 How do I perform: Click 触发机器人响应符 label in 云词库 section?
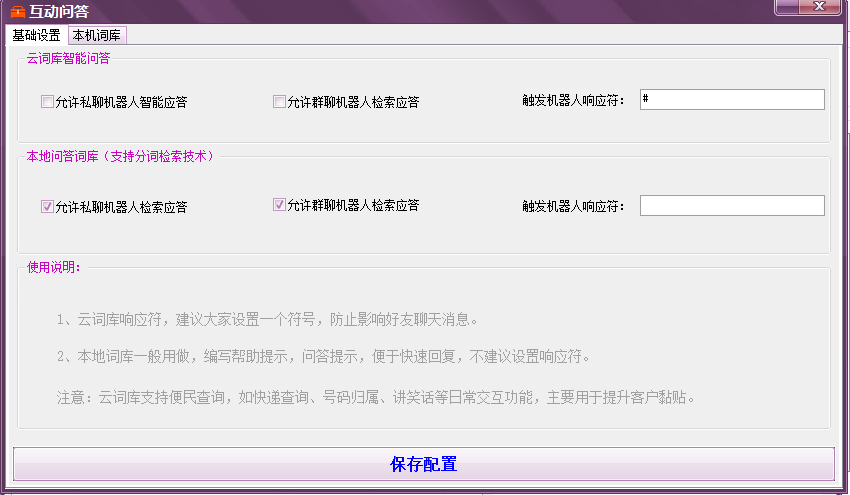tap(573, 100)
